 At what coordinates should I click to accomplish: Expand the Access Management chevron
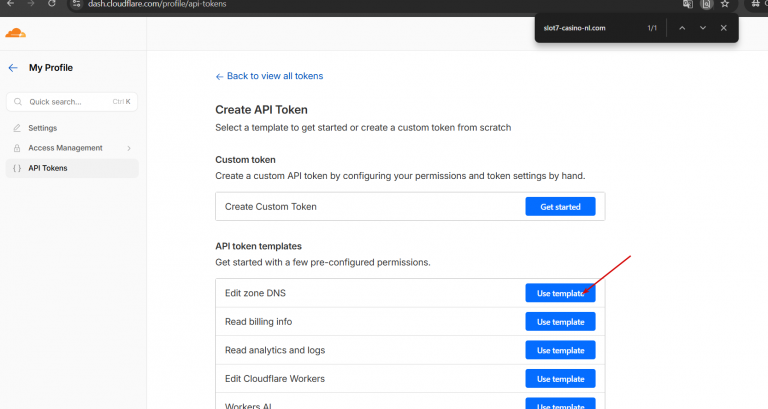click(129, 148)
